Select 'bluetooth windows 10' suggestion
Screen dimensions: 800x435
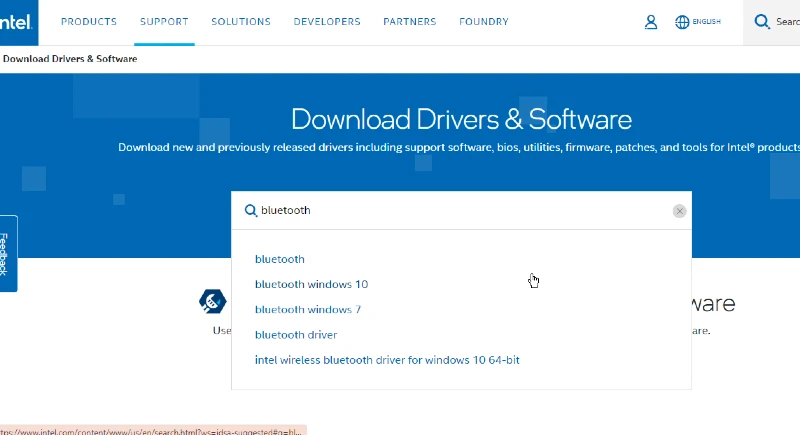coord(311,284)
